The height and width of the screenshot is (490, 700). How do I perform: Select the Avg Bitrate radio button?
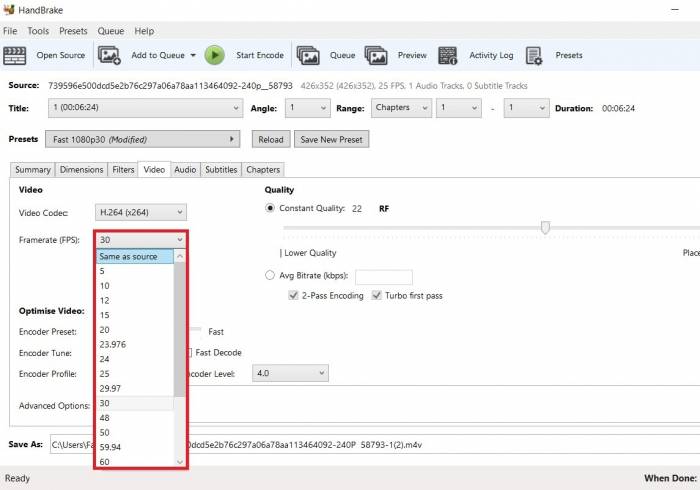270,276
